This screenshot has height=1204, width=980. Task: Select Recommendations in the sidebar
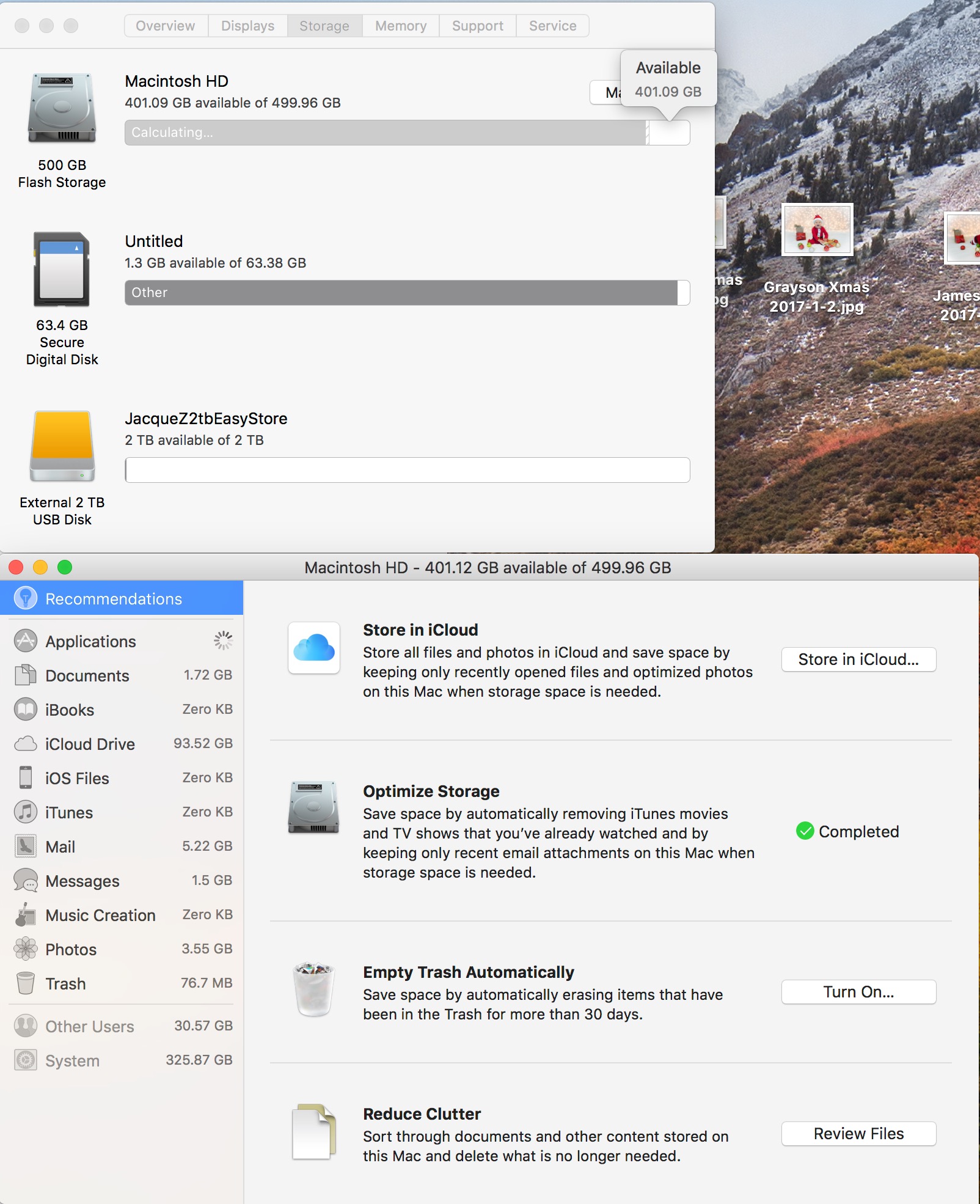pyautogui.click(x=122, y=598)
